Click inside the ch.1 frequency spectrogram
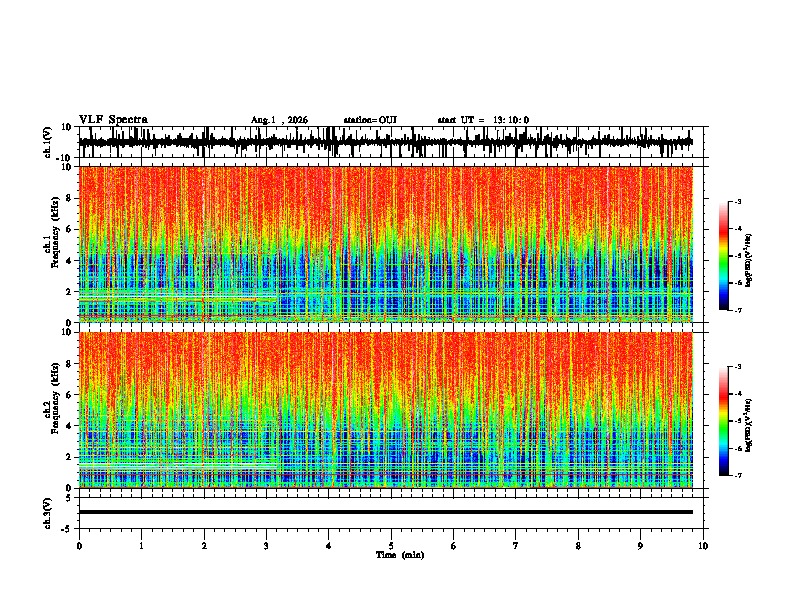The width and height of the screenshot is (792, 612). coord(385,244)
